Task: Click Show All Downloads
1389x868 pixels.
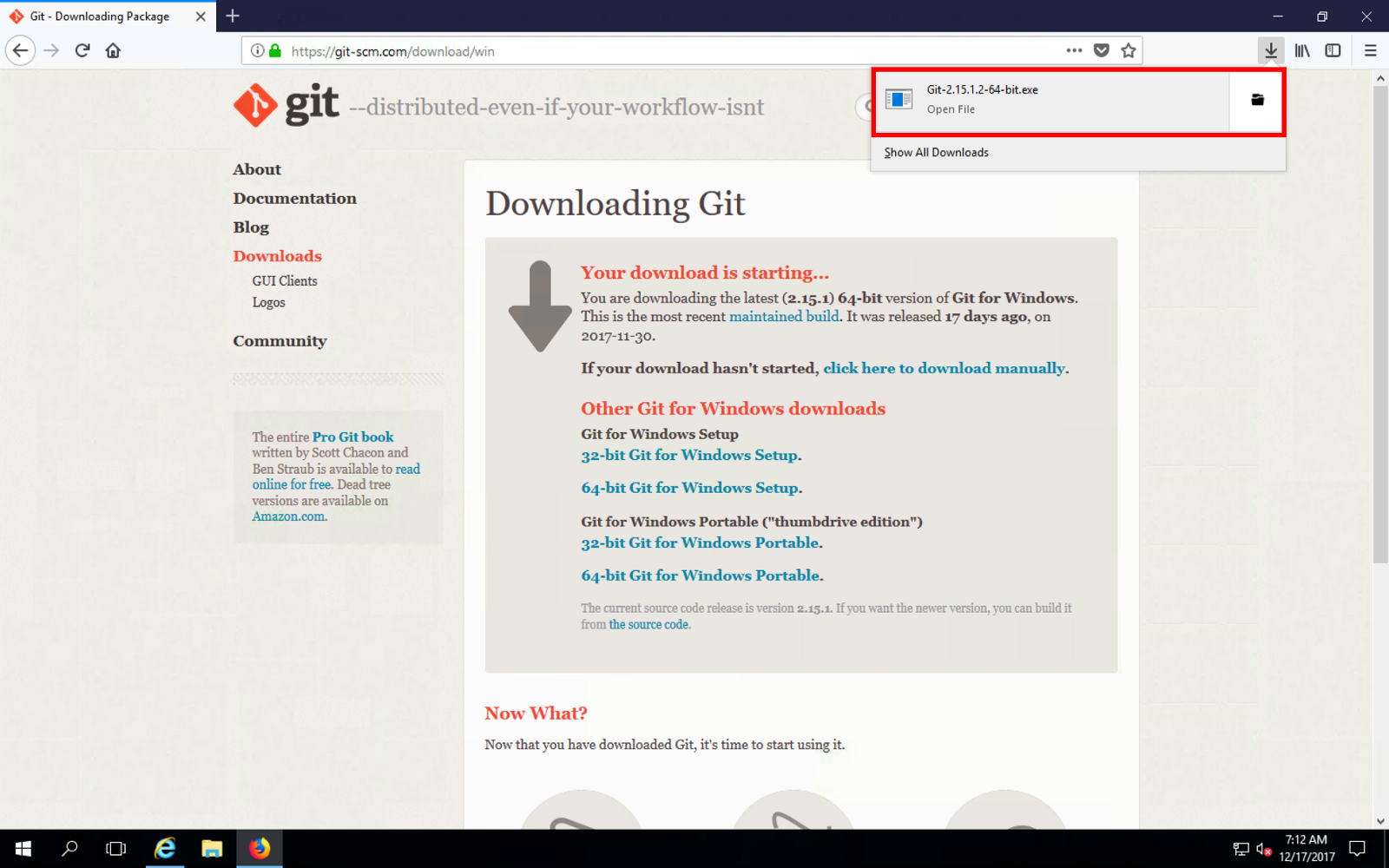Action: point(936,153)
